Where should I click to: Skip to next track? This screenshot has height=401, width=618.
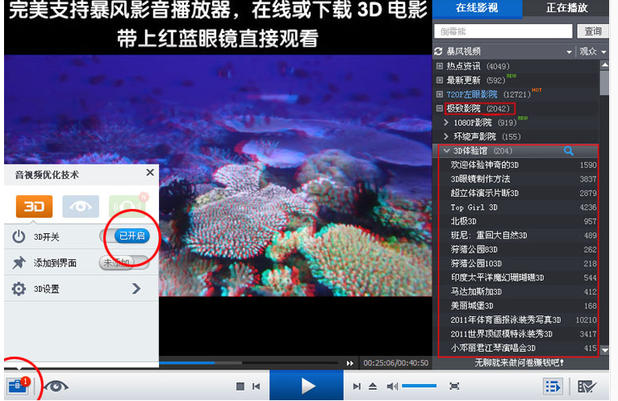tap(357, 386)
